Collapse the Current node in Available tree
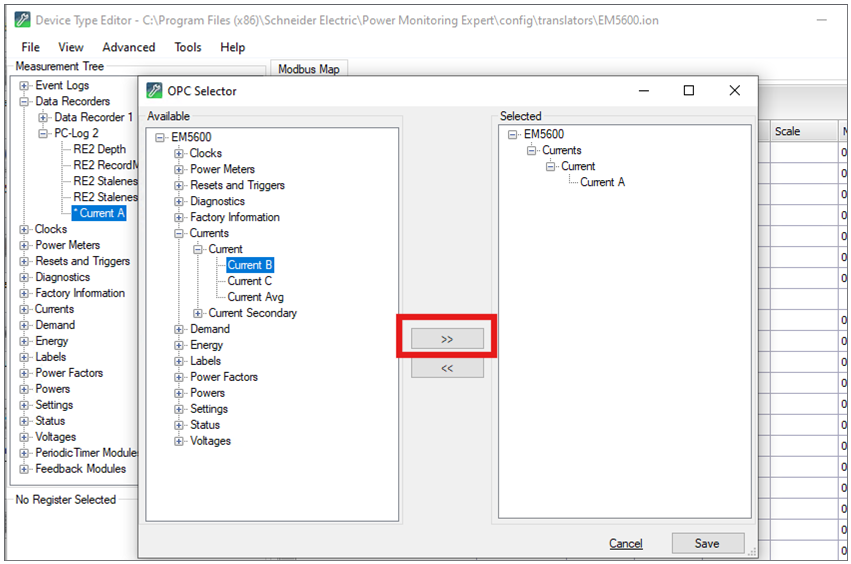The width and height of the screenshot is (851, 564). point(198,249)
